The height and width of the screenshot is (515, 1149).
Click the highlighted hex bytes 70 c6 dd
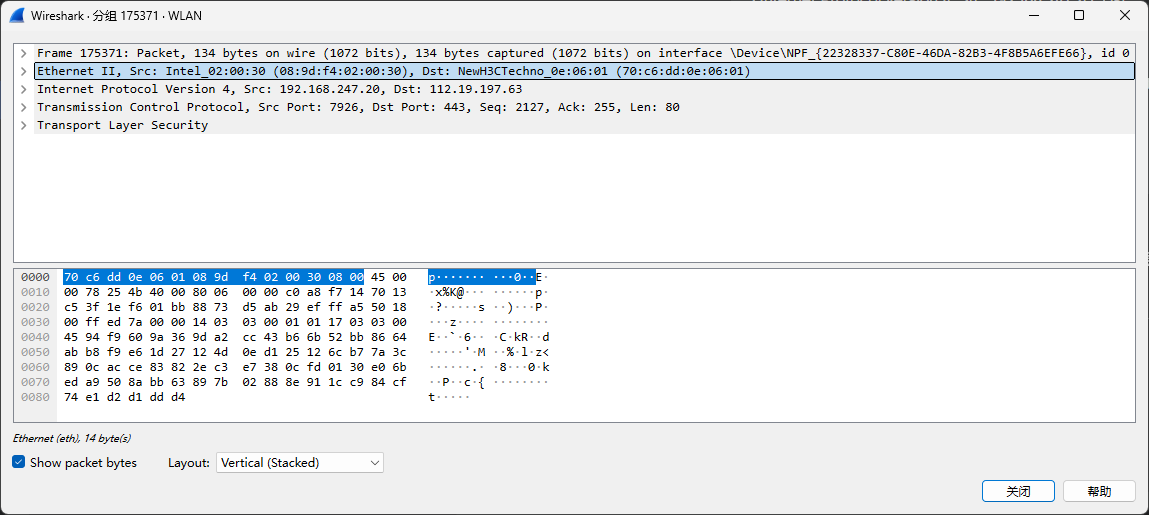pos(90,277)
